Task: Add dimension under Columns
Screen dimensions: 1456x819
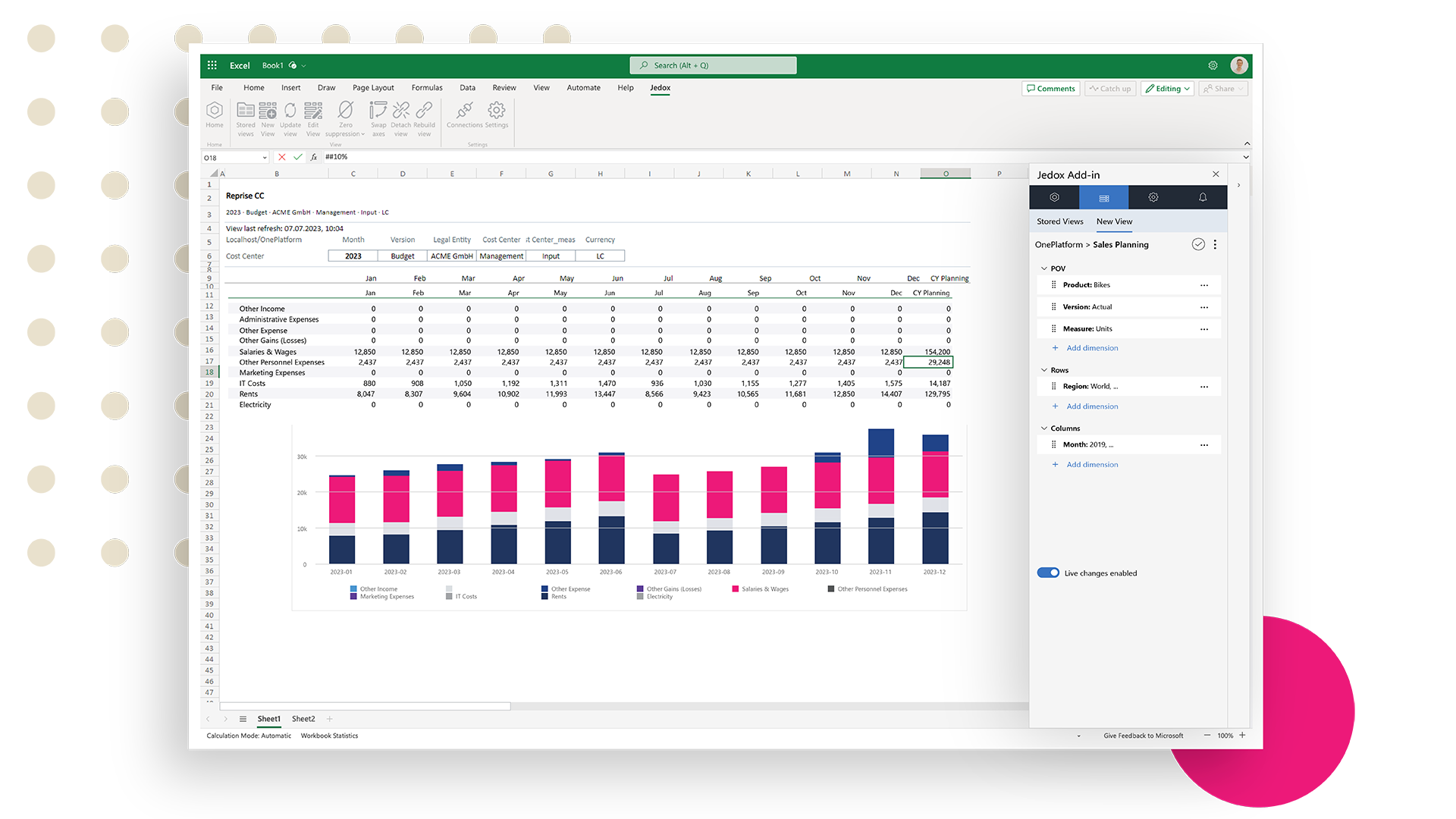Action: [x=1085, y=465]
